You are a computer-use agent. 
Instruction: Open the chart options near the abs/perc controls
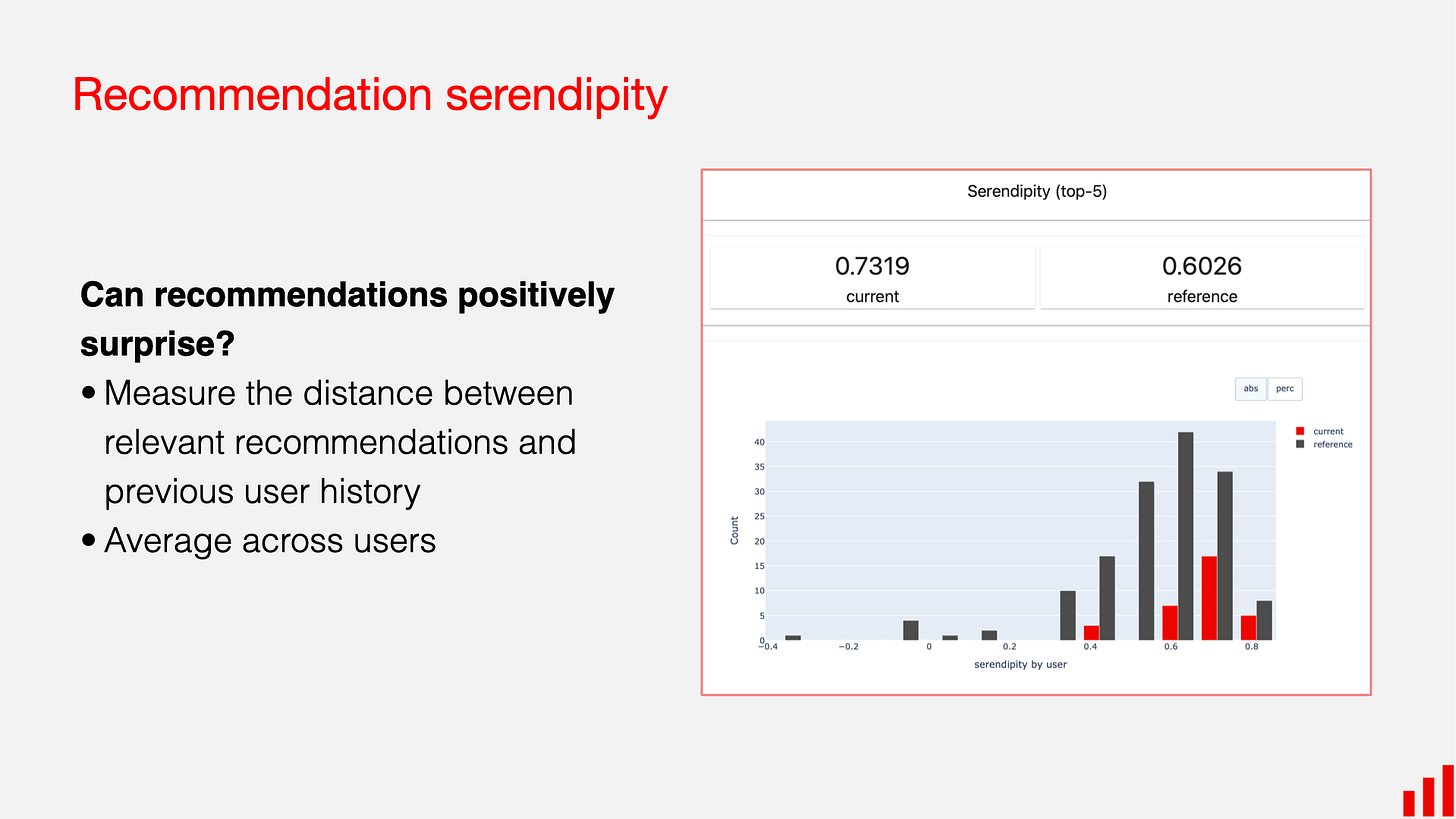[x=1268, y=388]
